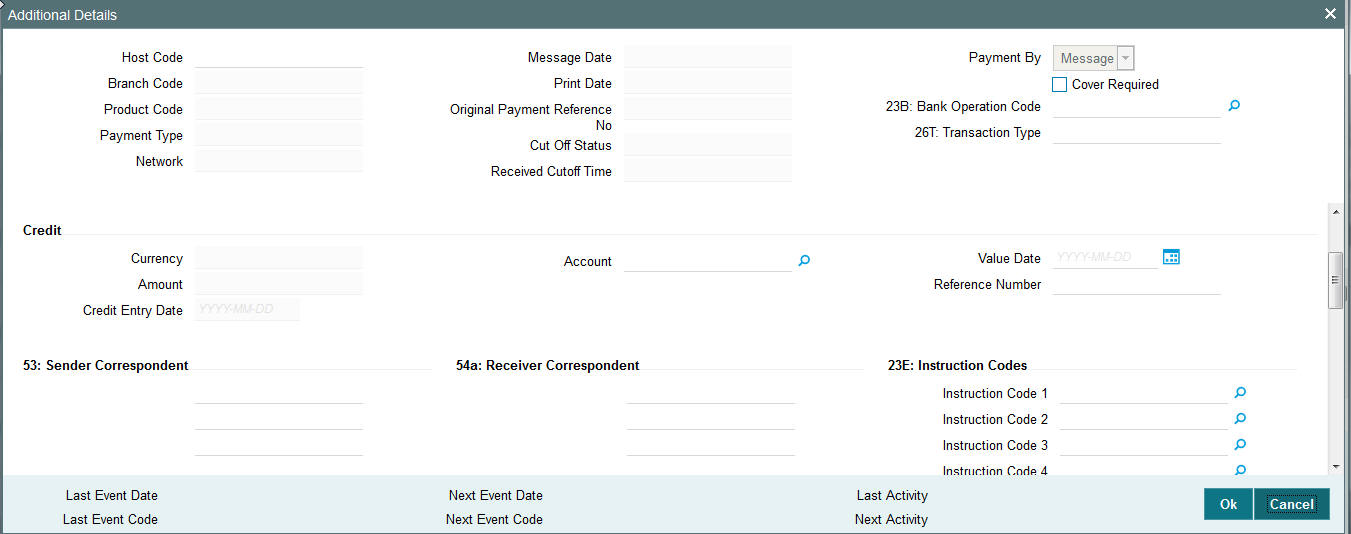Viewport: 1351px width, 534px height.
Task: Click the 53: Sender Correspondent heading
Action: [x=106, y=365]
